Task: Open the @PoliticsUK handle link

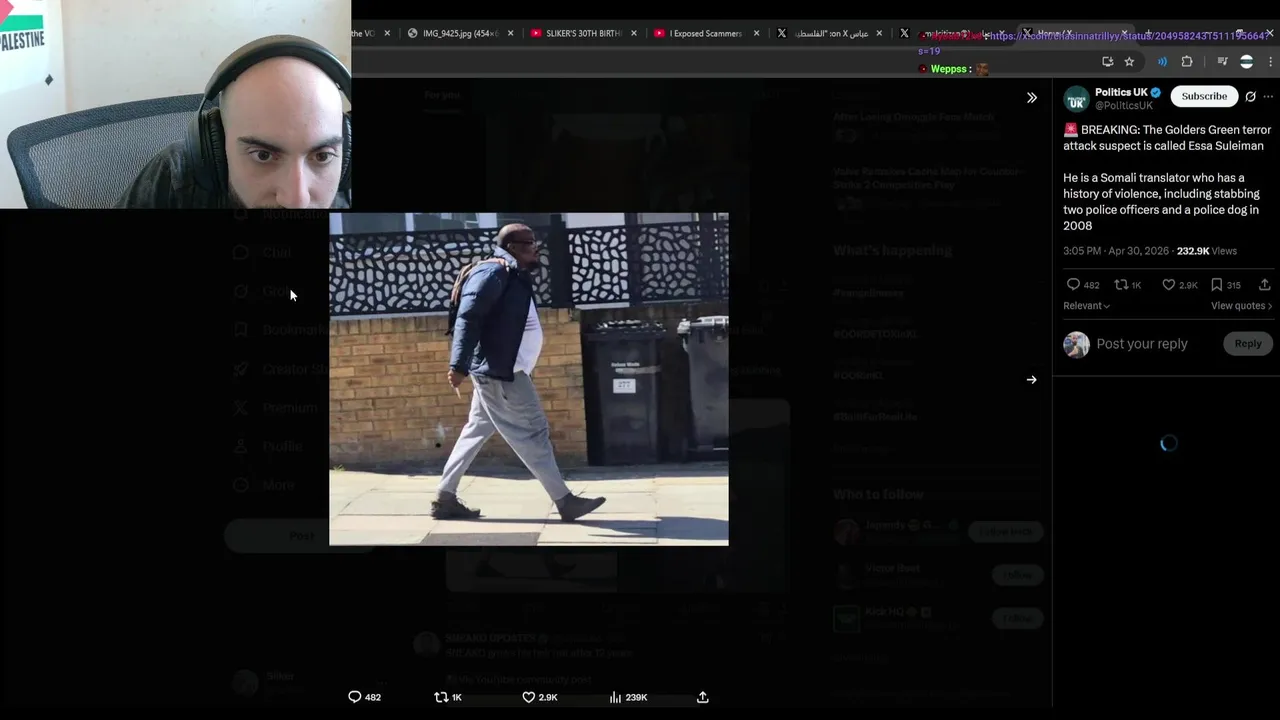Action: point(1124,106)
